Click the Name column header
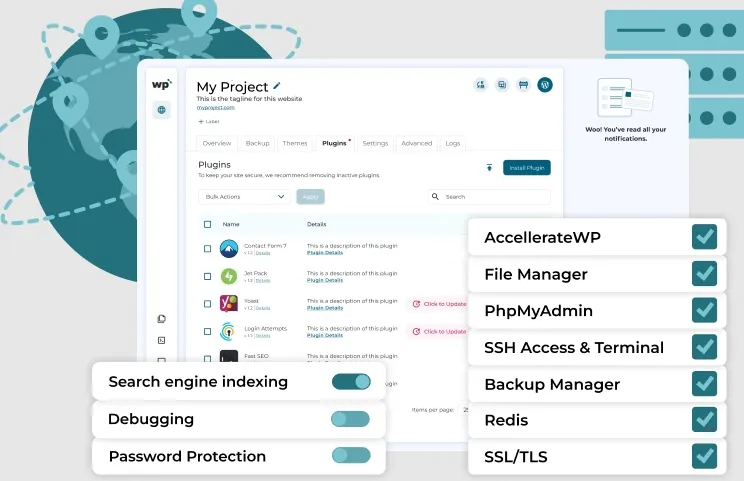The height and width of the screenshot is (481, 744). 231,224
